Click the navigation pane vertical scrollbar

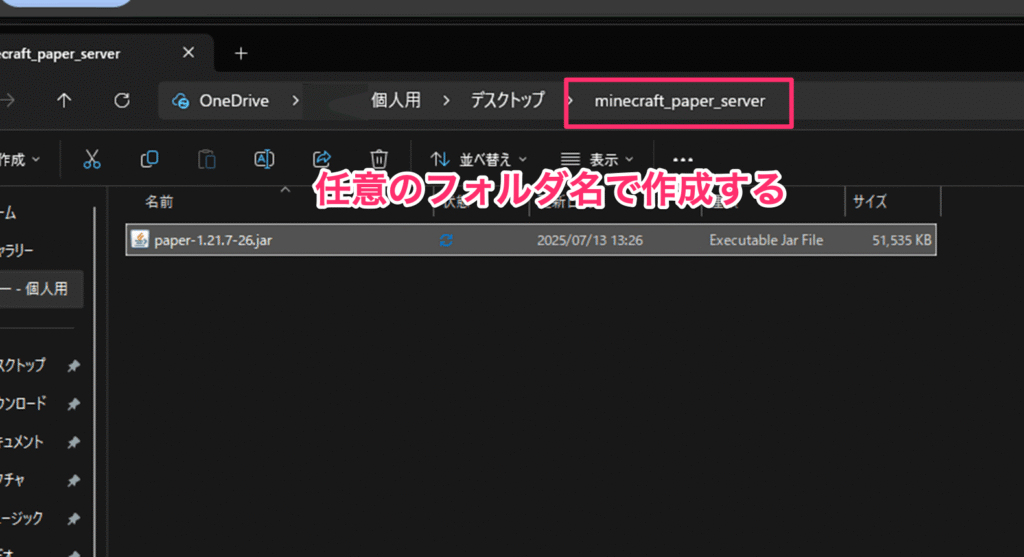coord(95,382)
